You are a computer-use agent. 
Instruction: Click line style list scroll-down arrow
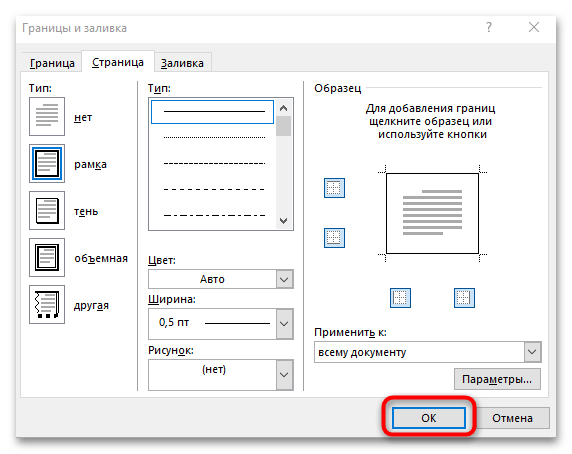click(x=283, y=221)
